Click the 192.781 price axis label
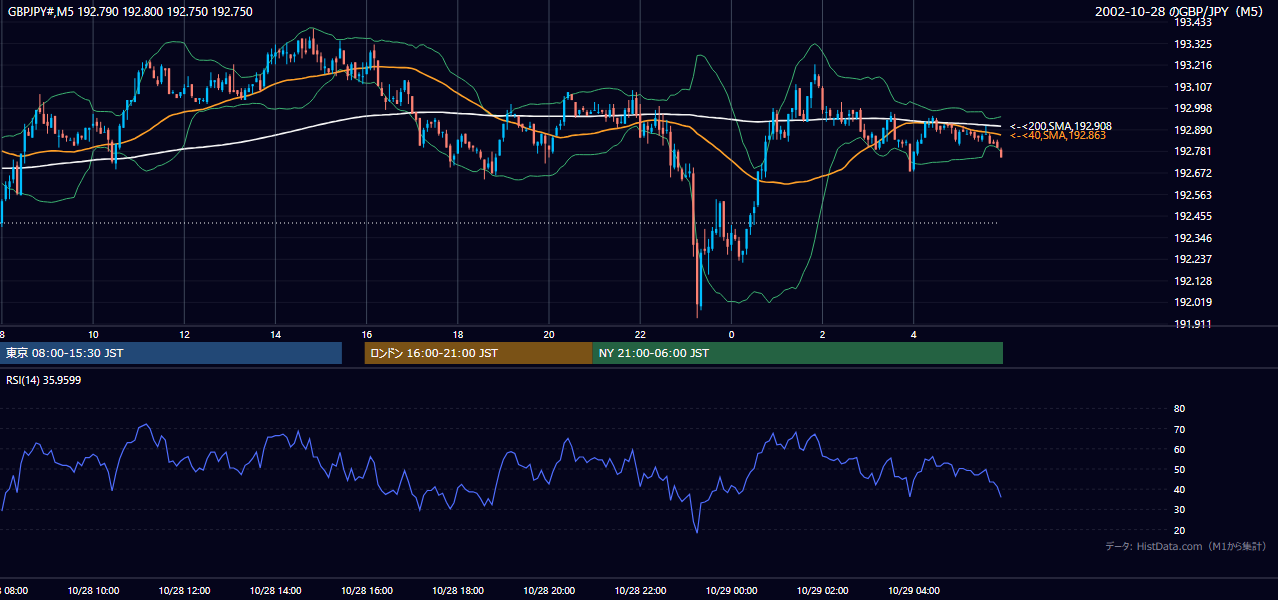This screenshot has height=600, width=1278. tap(1192, 151)
